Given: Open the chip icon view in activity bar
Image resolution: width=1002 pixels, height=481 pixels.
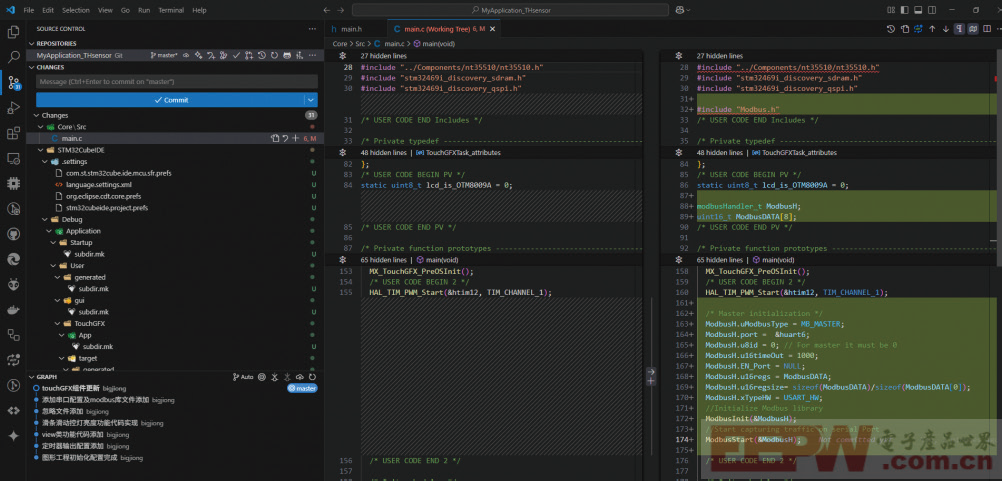Looking at the screenshot, I should (13, 183).
